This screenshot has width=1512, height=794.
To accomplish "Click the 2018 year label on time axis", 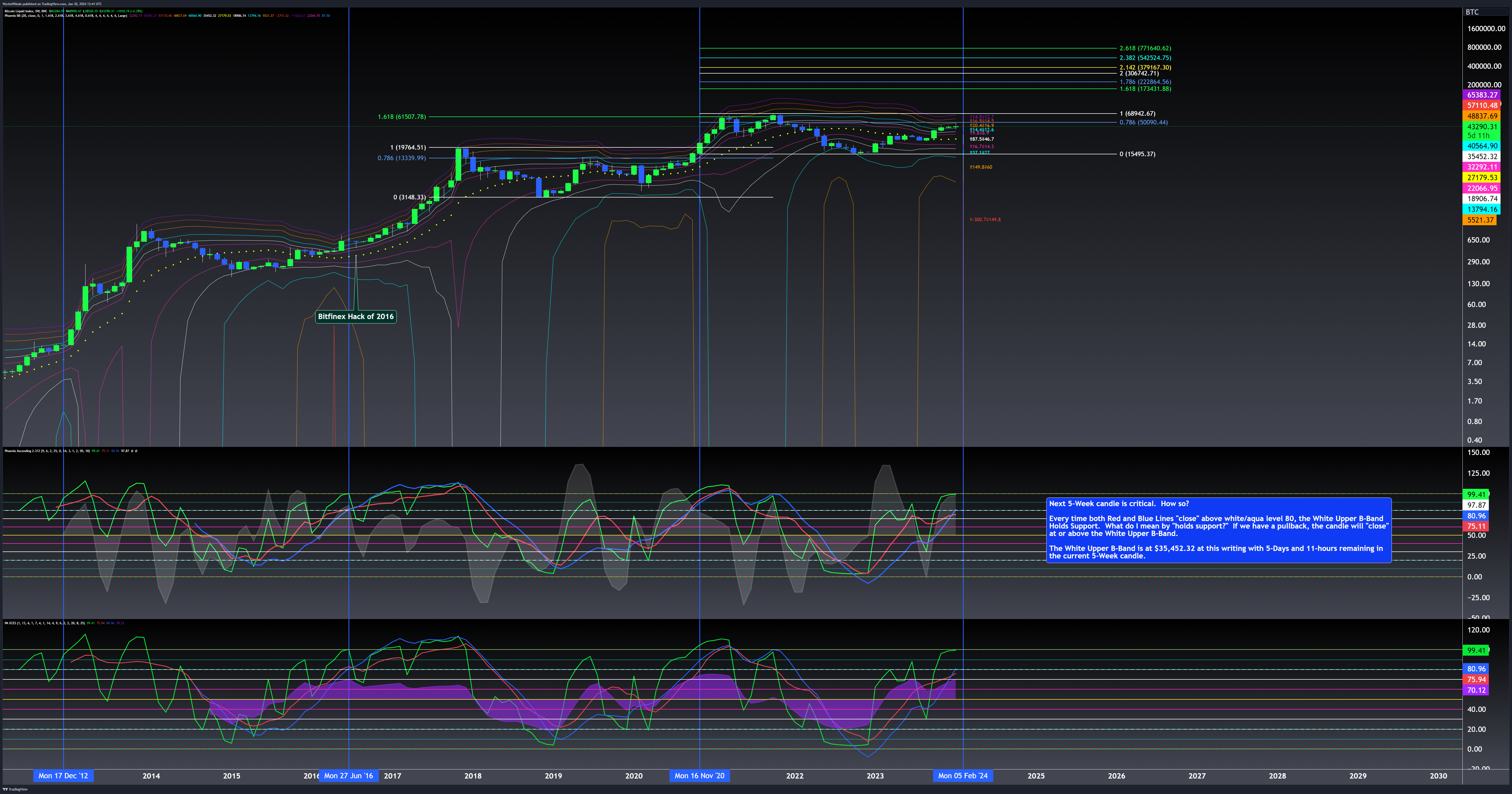I will (473, 776).
